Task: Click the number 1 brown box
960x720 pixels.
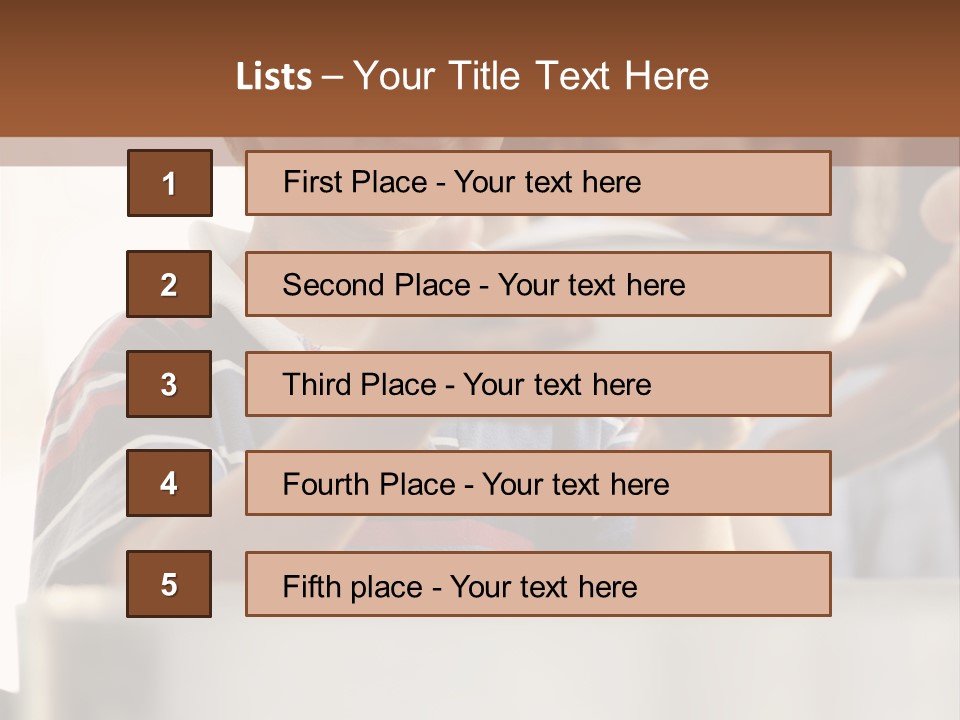Action: click(x=169, y=183)
